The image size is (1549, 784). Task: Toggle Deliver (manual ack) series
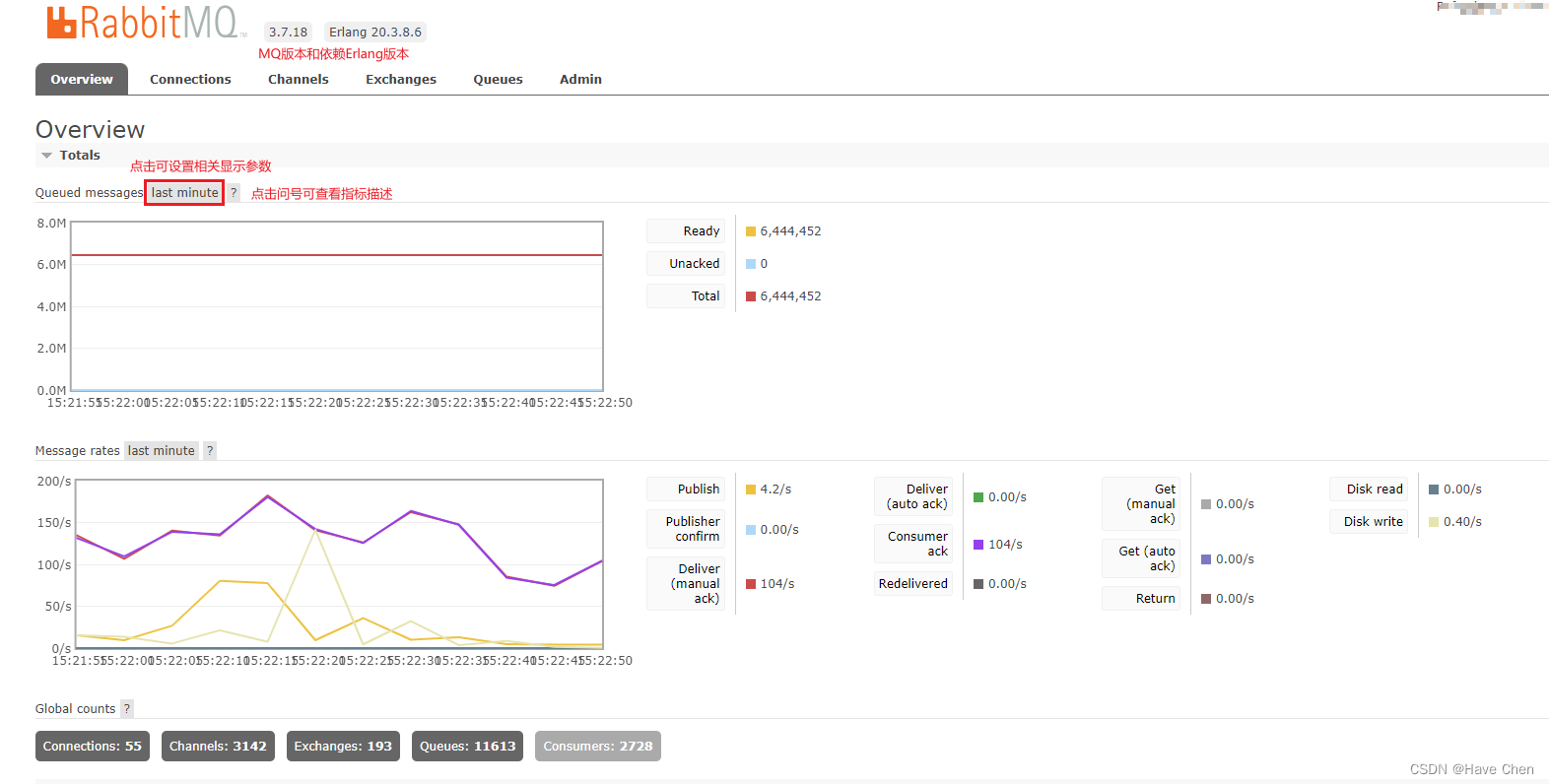coord(686,583)
